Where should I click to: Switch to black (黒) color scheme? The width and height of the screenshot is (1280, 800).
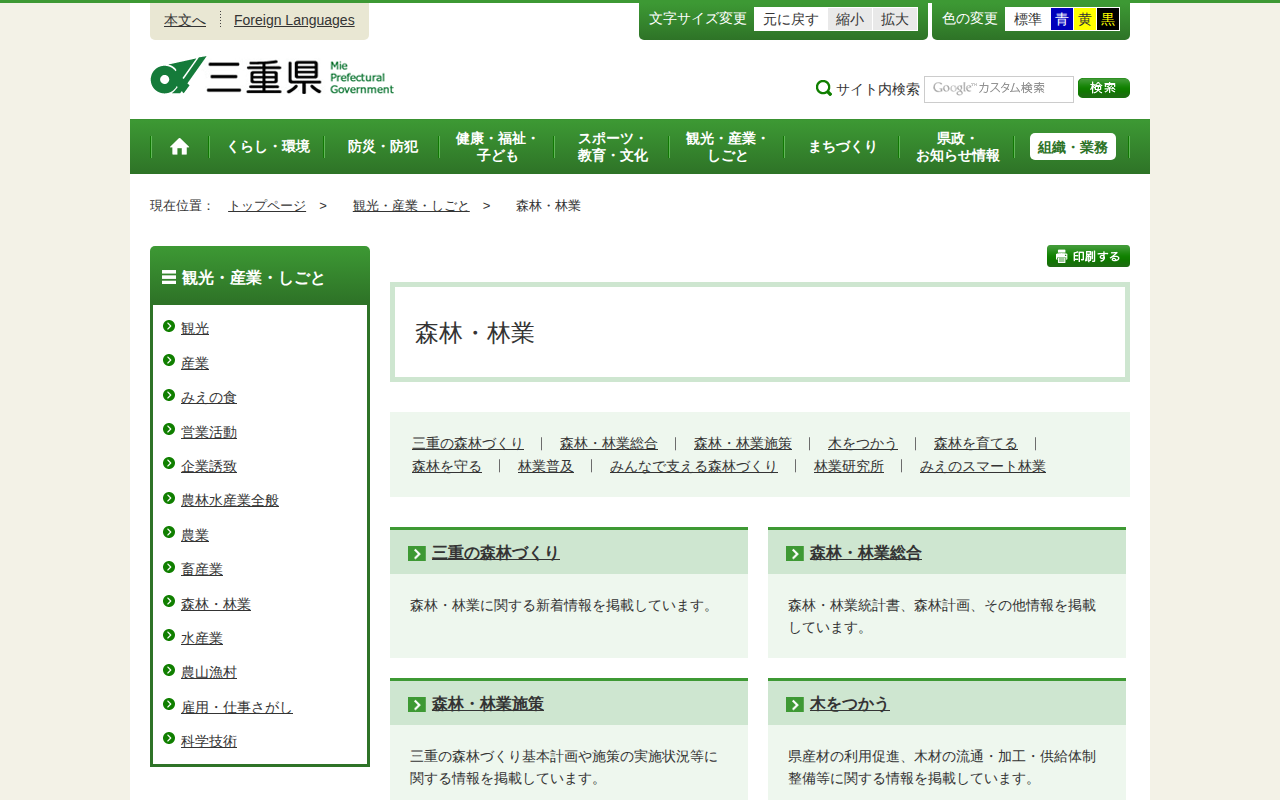(x=1108, y=19)
